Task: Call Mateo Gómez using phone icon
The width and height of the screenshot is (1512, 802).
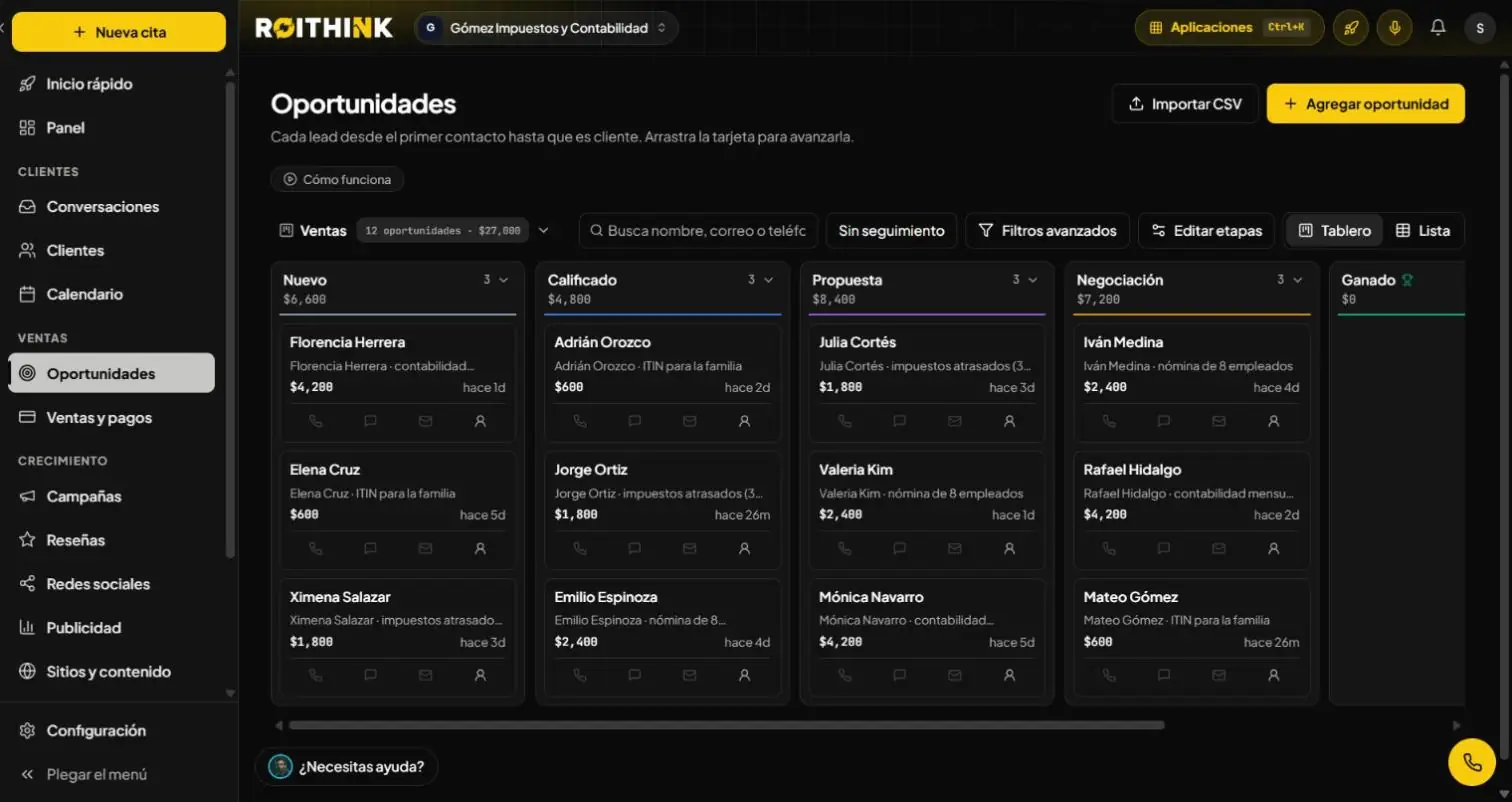Action: [x=1109, y=675]
